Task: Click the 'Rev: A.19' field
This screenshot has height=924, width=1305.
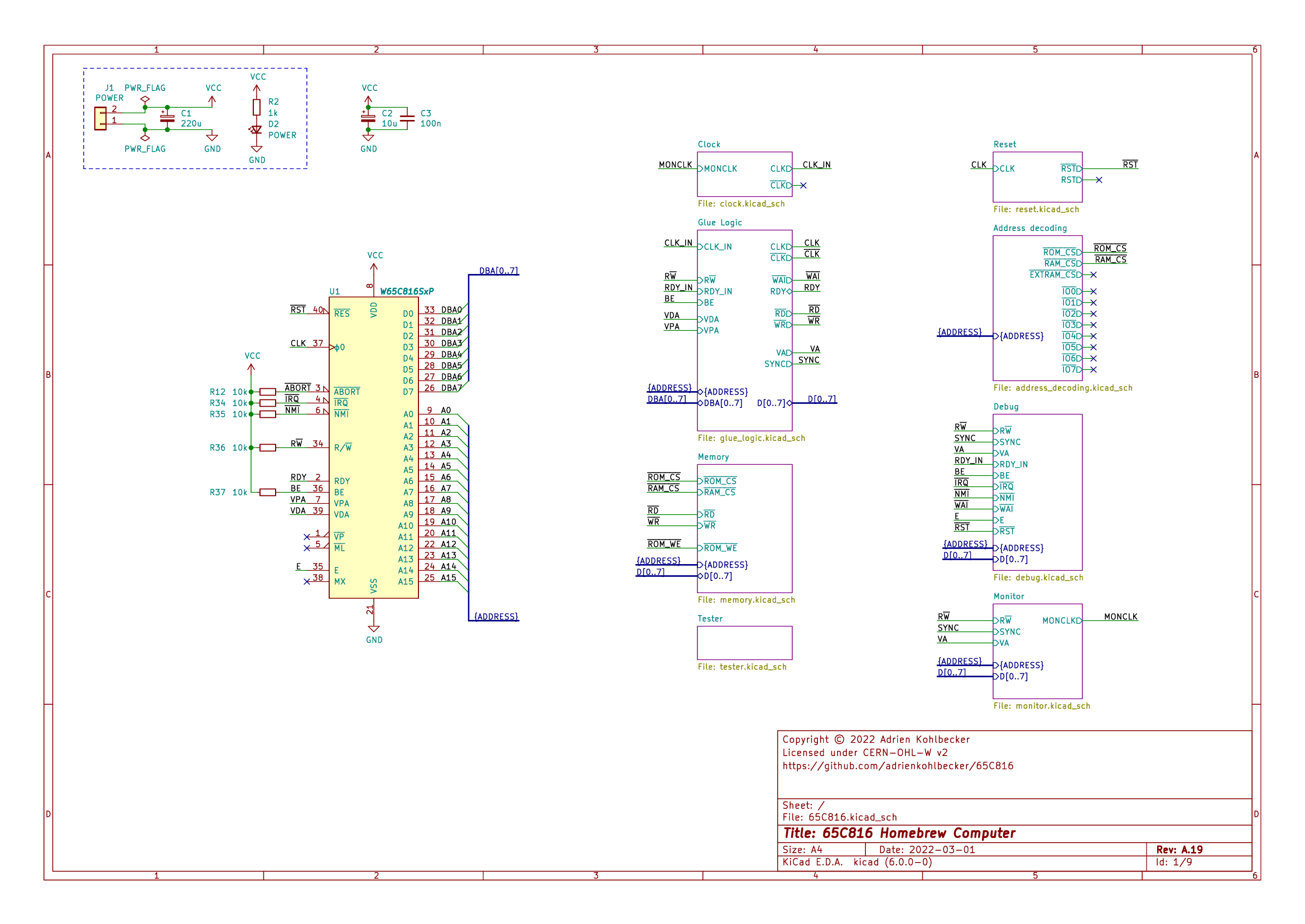Action: pos(1179,849)
